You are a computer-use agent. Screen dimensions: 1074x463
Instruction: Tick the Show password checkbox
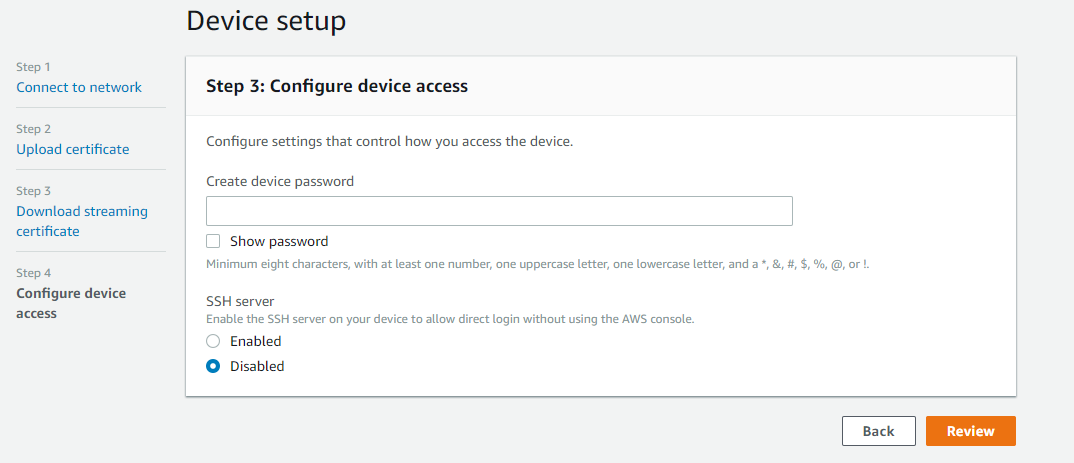213,241
